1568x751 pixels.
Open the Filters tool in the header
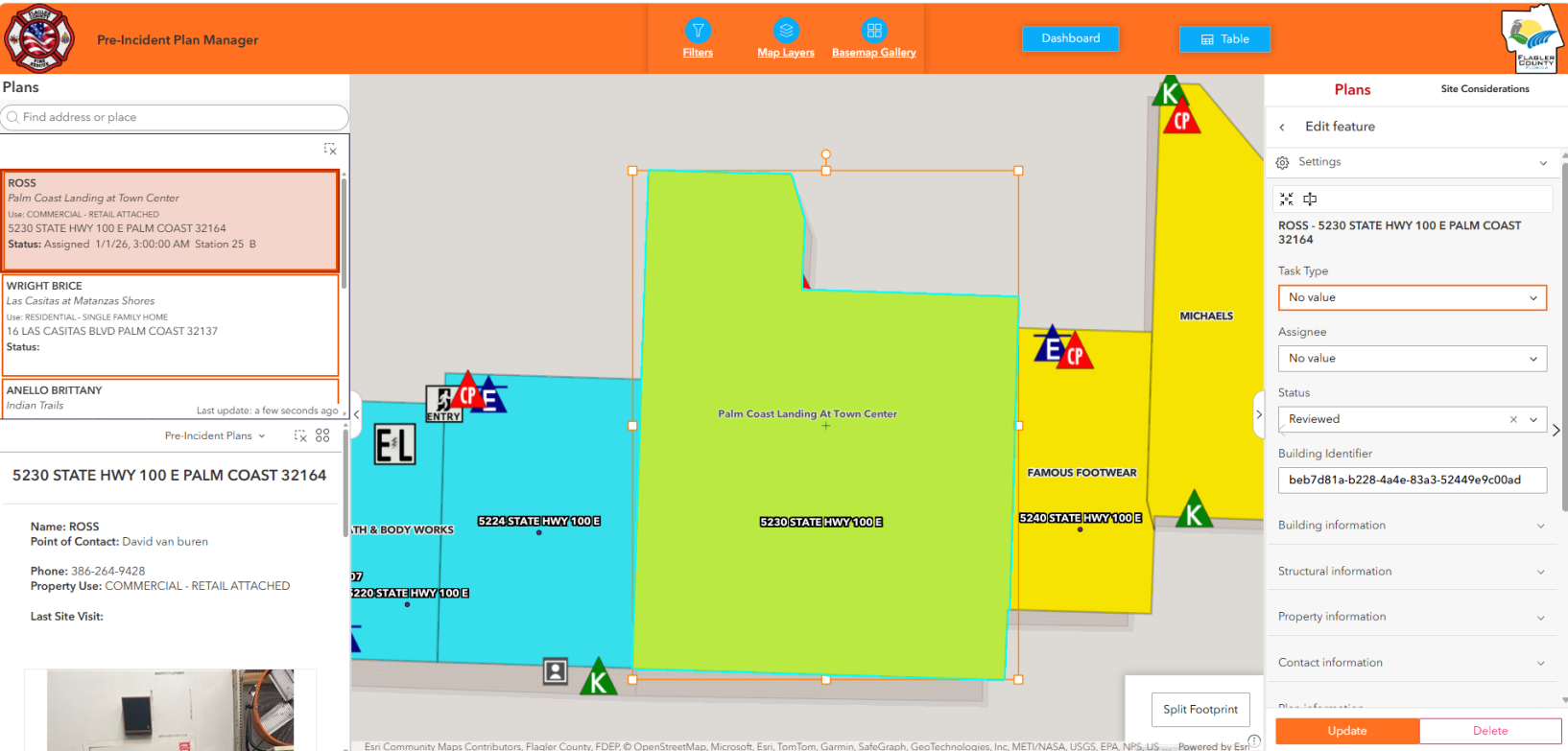click(x=698, y=38)
